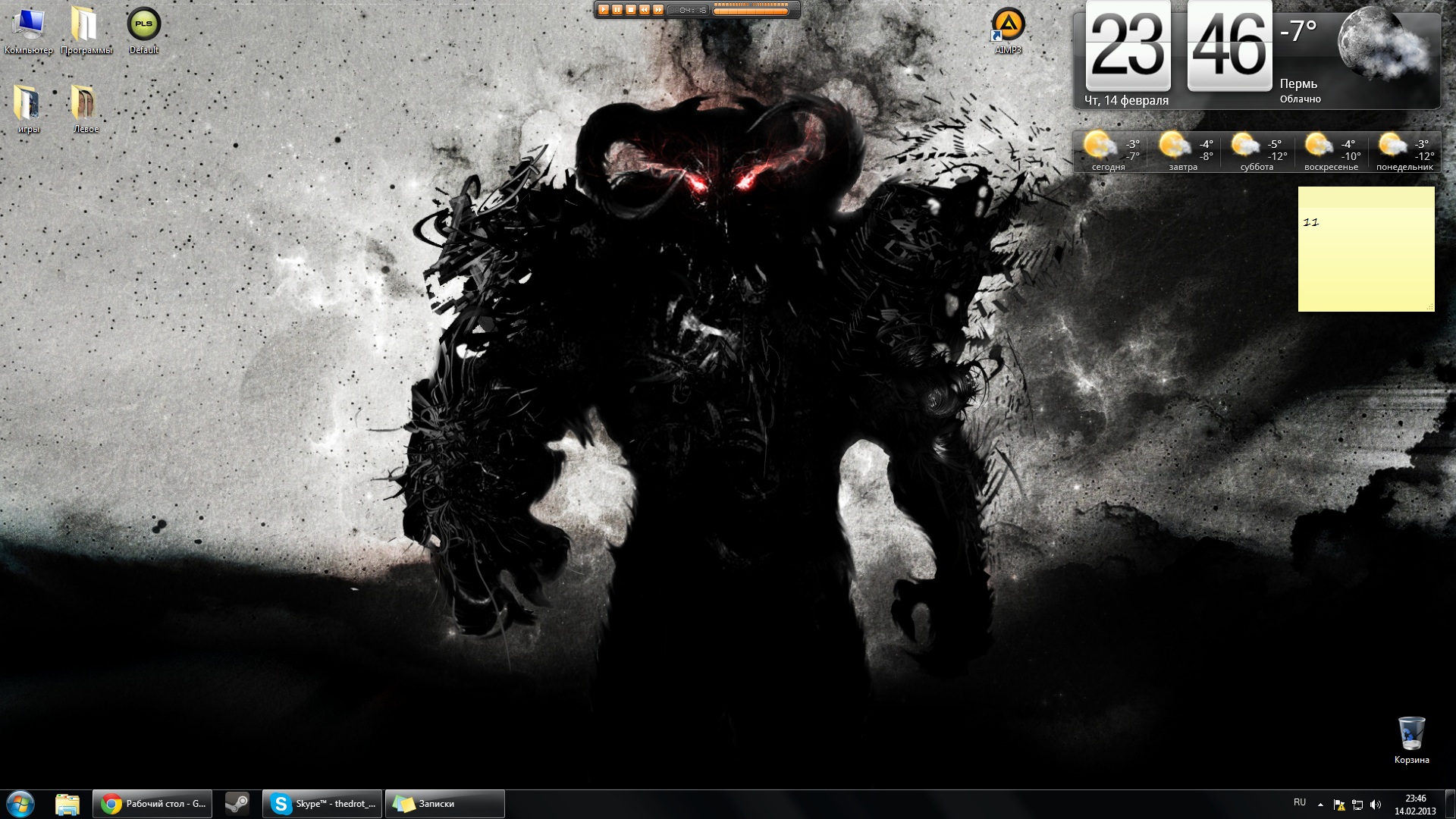Switch to the Skype taskbar window
1456x819 pixels.
point(323,804)
